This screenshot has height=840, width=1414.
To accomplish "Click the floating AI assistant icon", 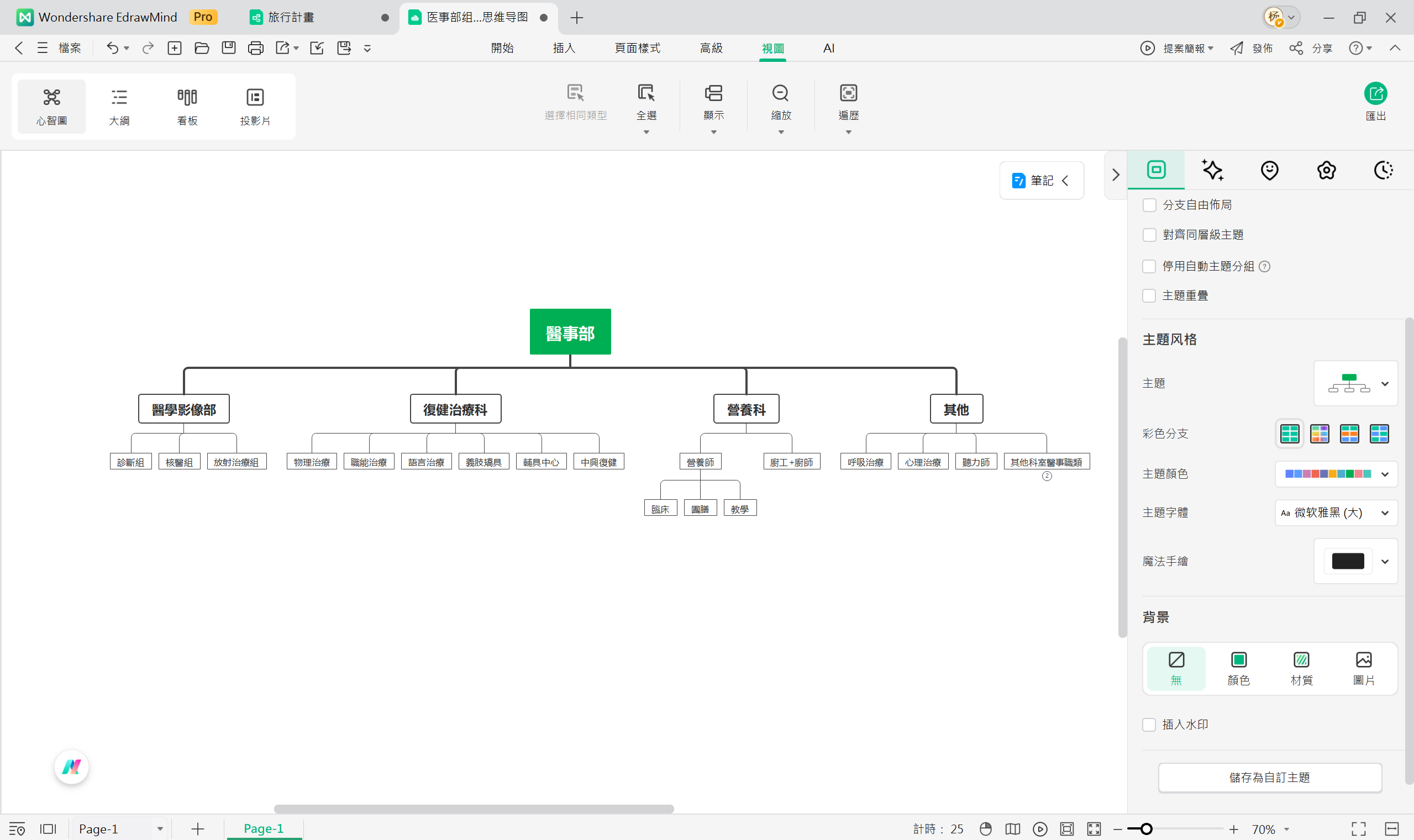I will coord(71,767).
